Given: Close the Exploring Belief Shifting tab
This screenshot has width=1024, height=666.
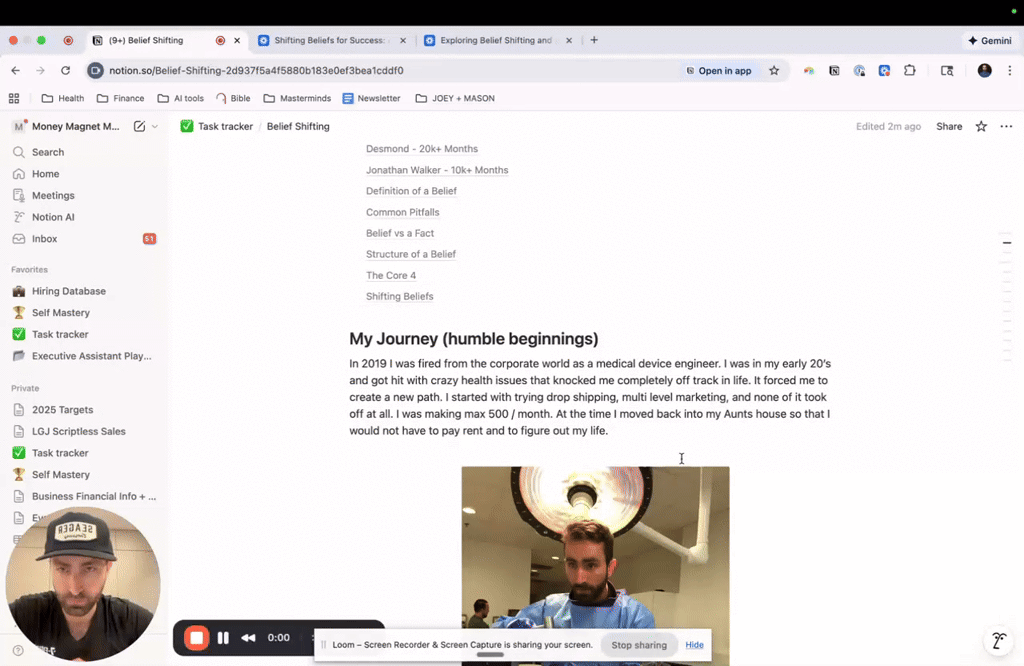Looking at the screenshot, I should click(569, 40).
